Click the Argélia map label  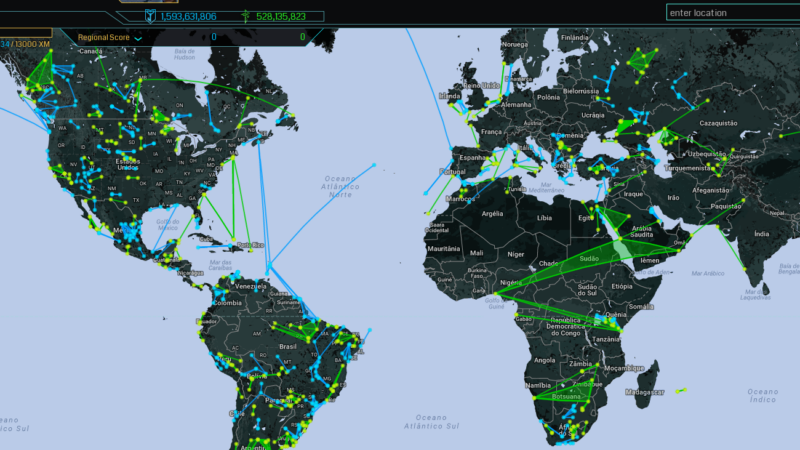492,213
